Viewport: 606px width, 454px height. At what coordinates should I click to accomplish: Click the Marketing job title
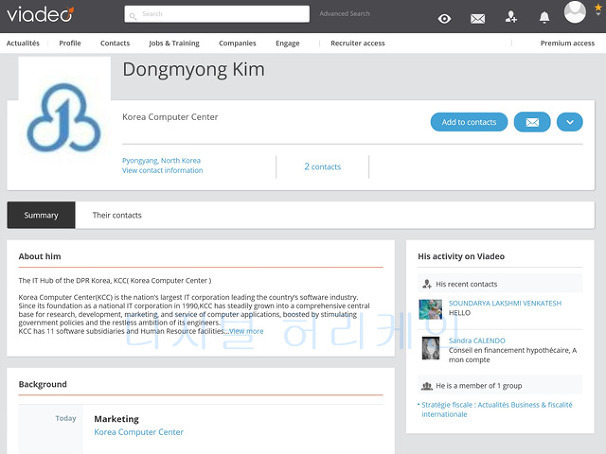click(x=116, y=419)
